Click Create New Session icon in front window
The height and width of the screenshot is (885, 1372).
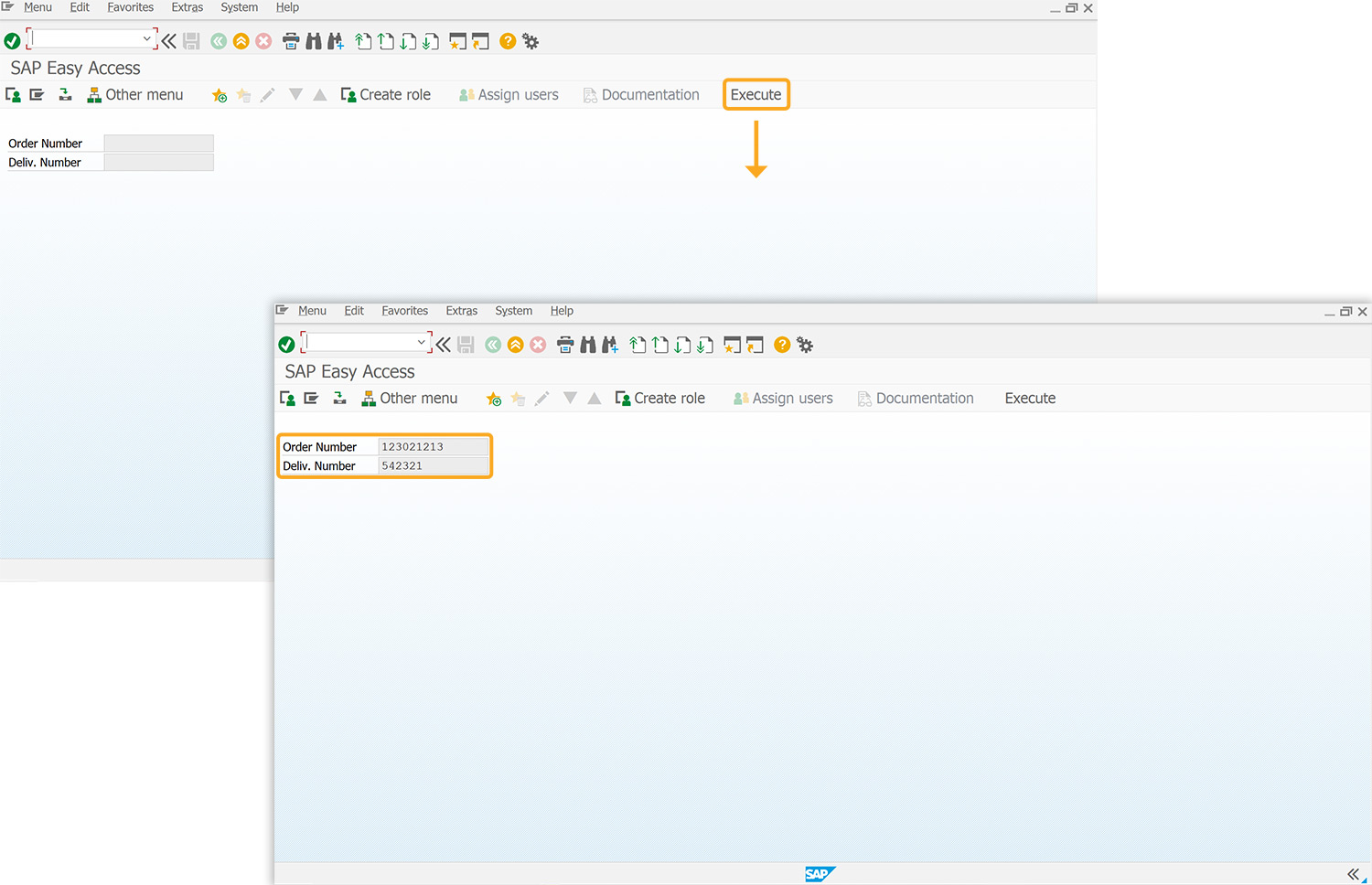[732, 345]
